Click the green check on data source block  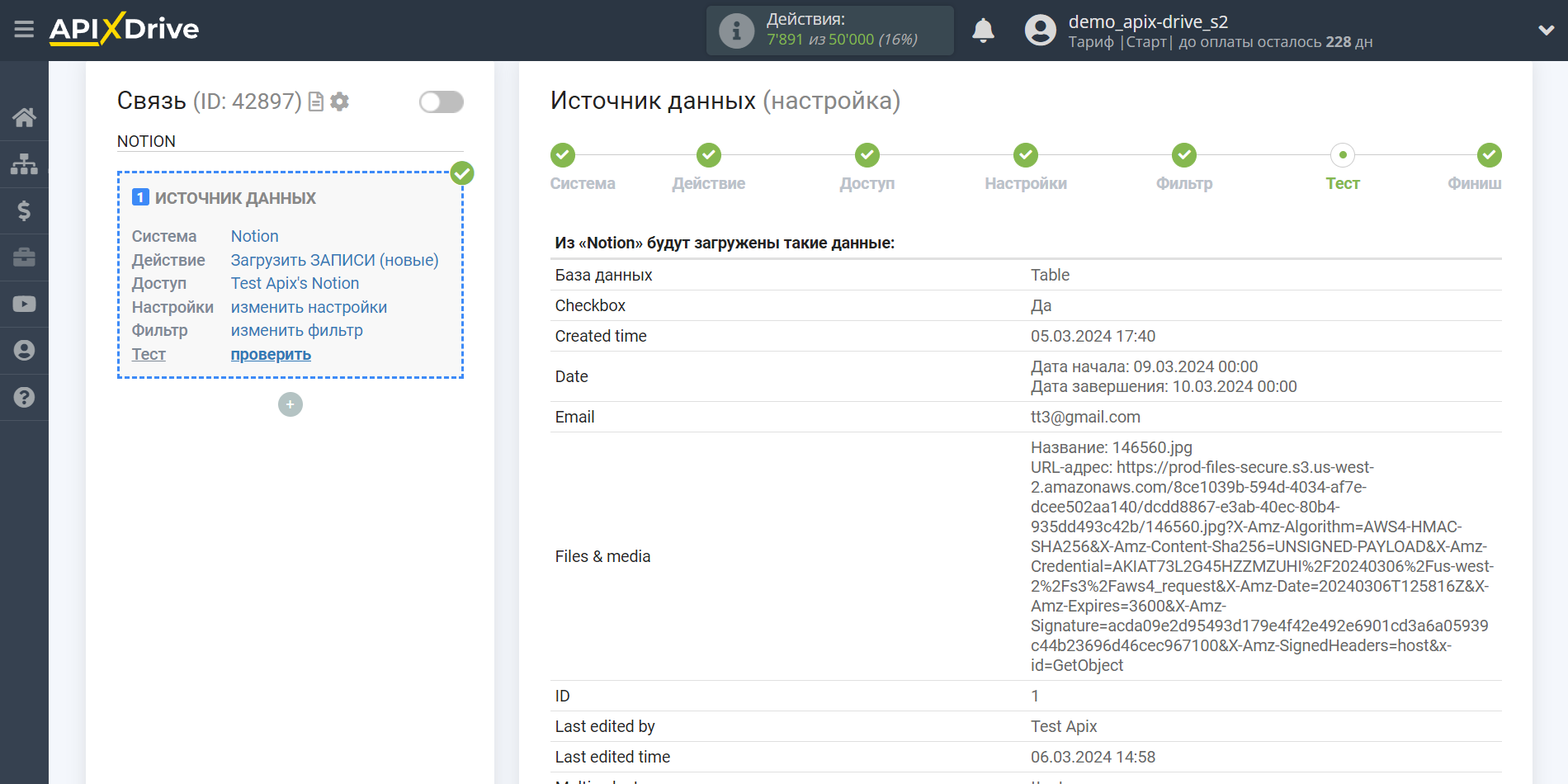click(x=462, y=173)
